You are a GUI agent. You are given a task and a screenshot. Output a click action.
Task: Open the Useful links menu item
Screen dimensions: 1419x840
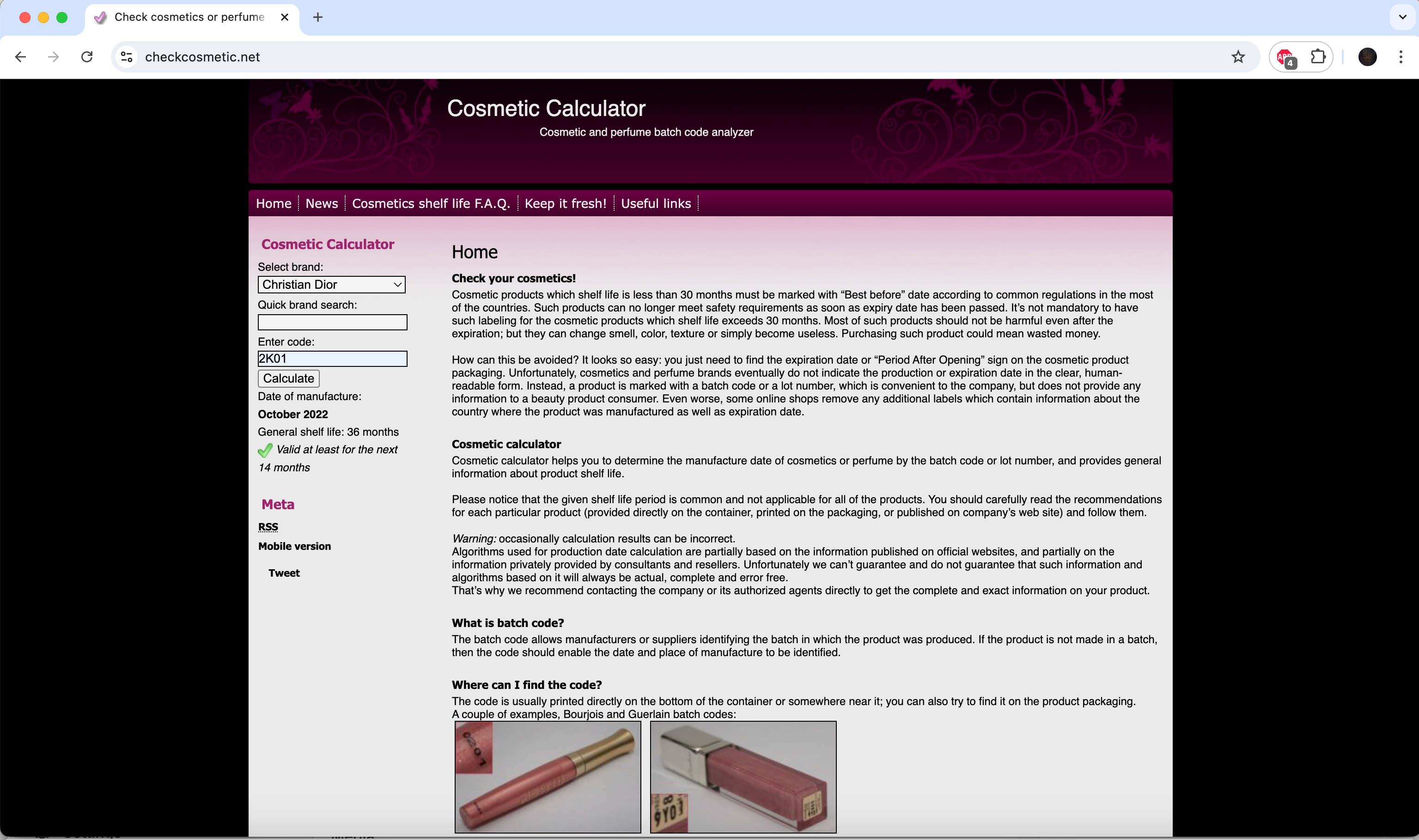tap(656, 203)
